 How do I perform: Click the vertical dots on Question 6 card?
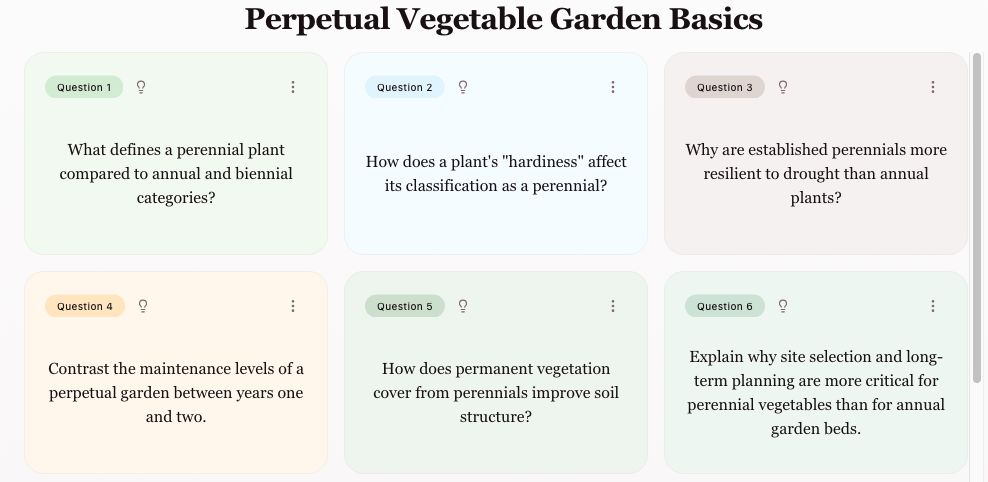pos(933,306)
